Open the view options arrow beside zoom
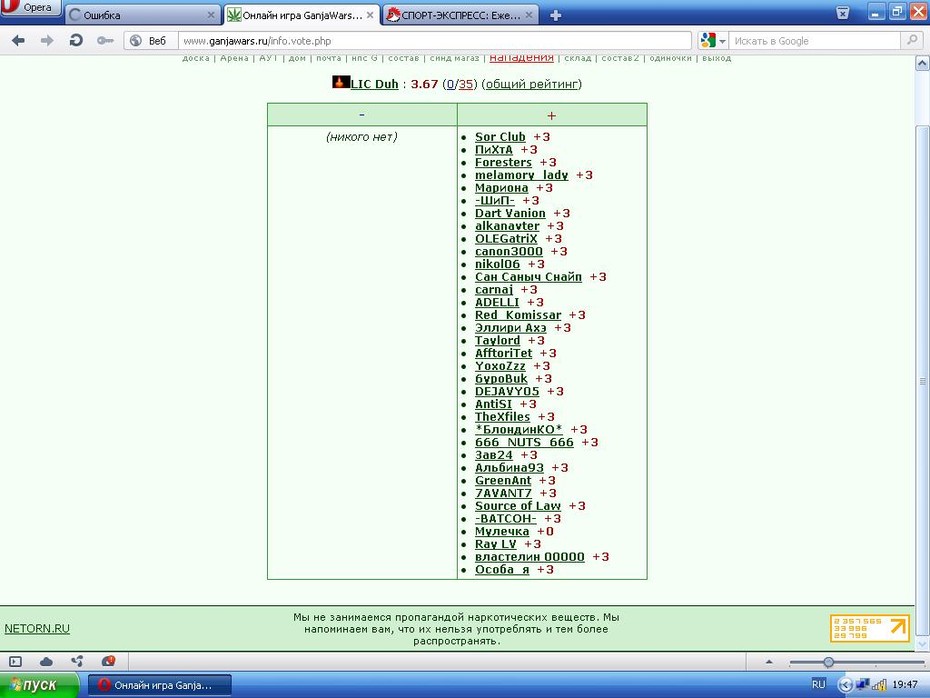Screen dimensions: 930x698 (769, 662)
